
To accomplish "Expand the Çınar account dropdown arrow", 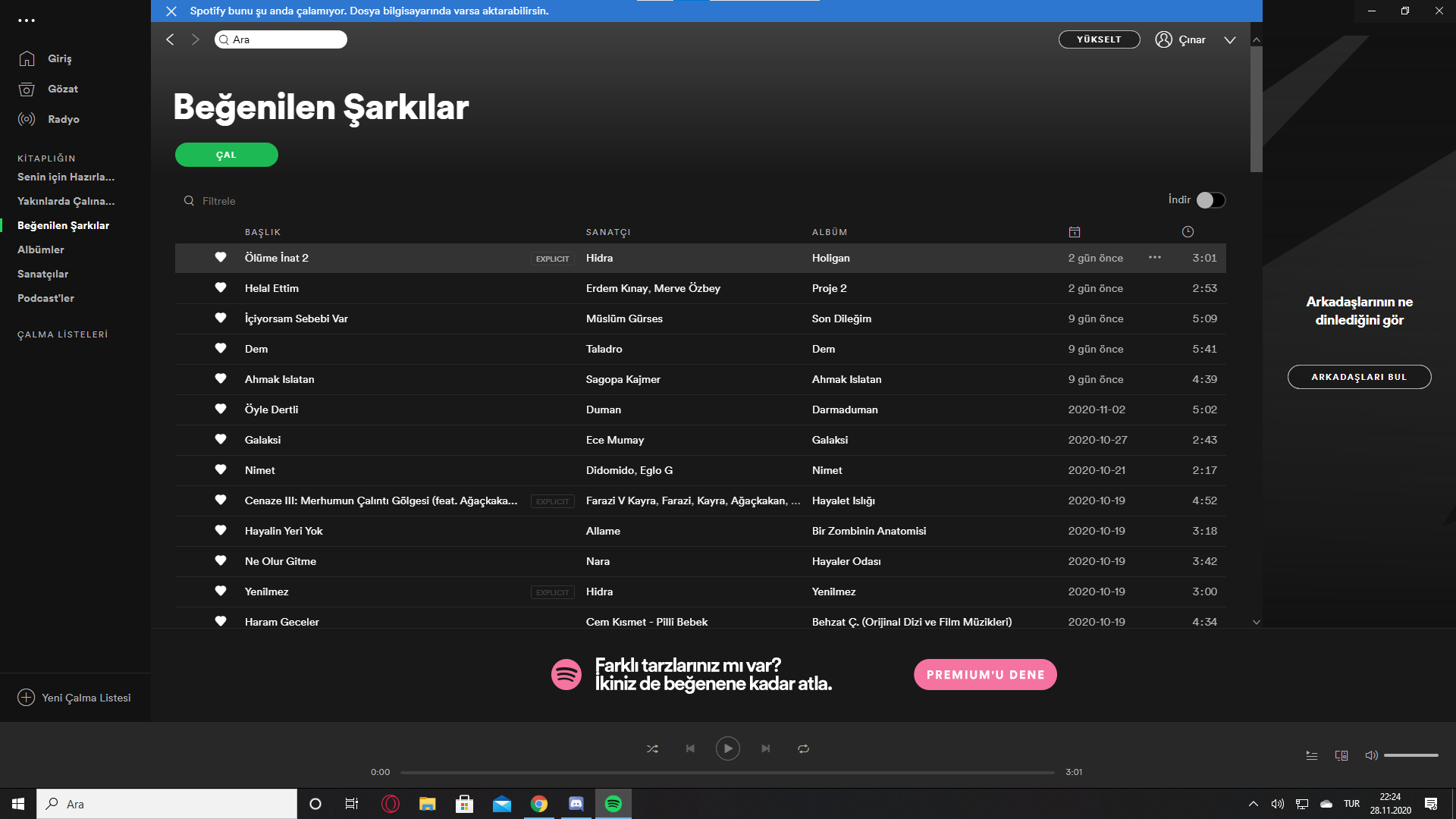I will [1229, 40].
